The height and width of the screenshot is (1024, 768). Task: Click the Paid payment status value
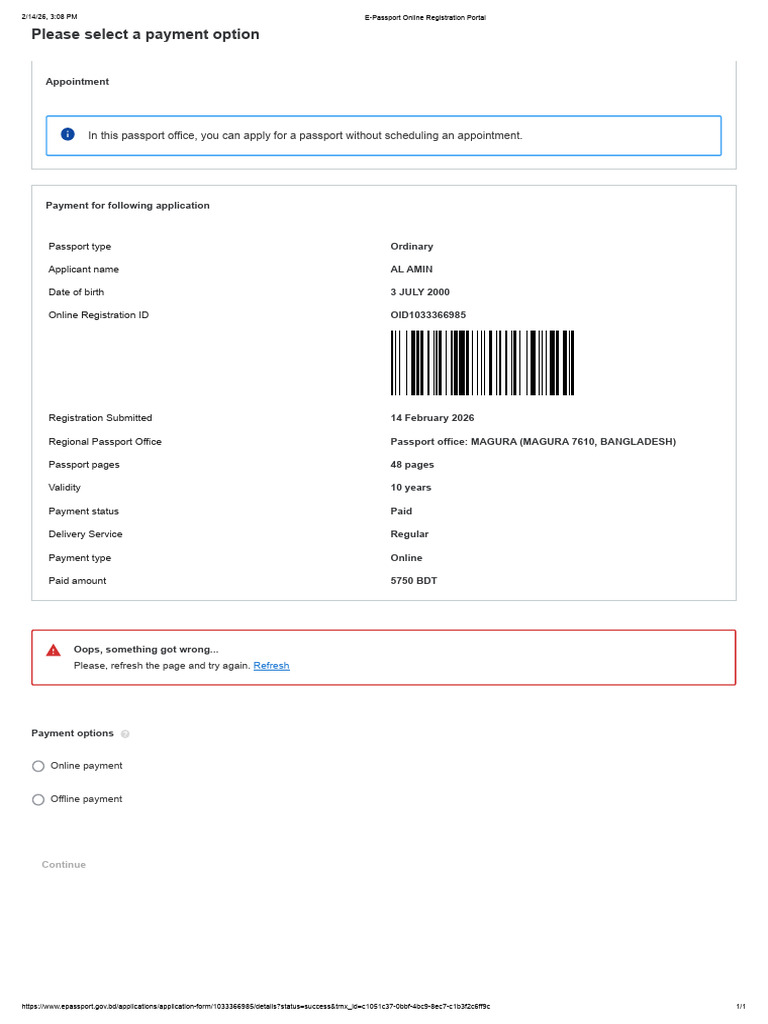coord(401,511)
